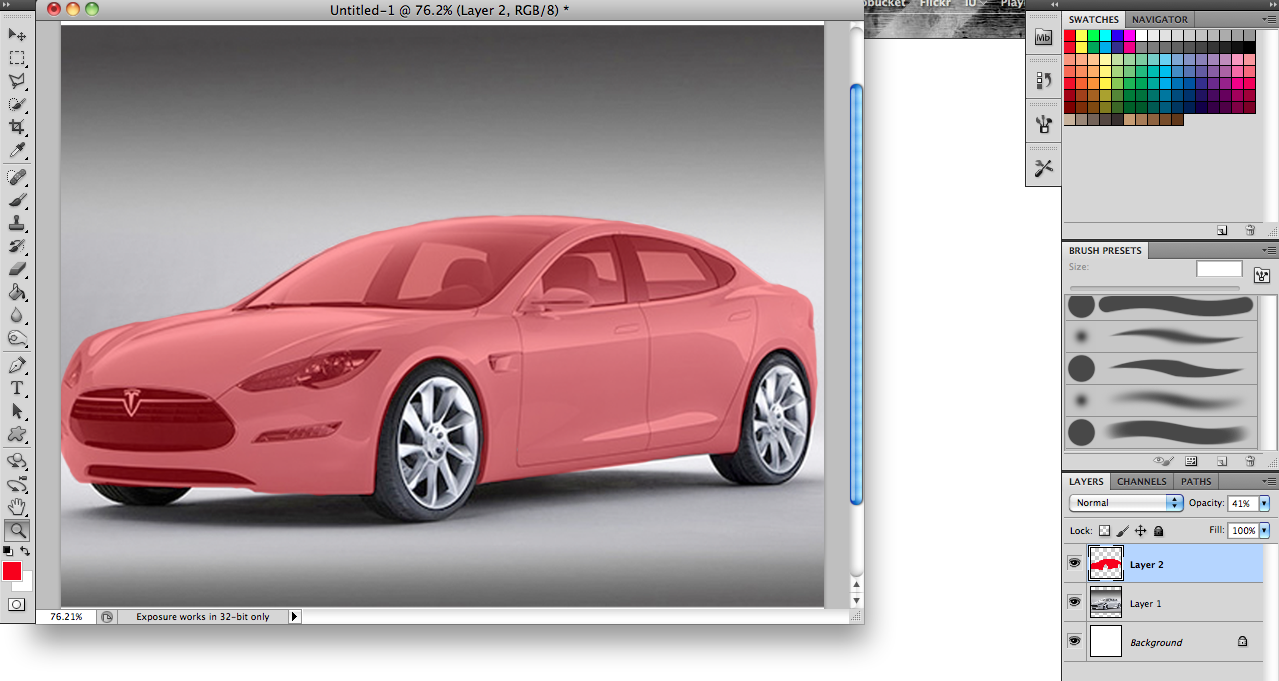Click the white background color swatch
This screenshot has width=1279, height=681.
coord(26,584)
